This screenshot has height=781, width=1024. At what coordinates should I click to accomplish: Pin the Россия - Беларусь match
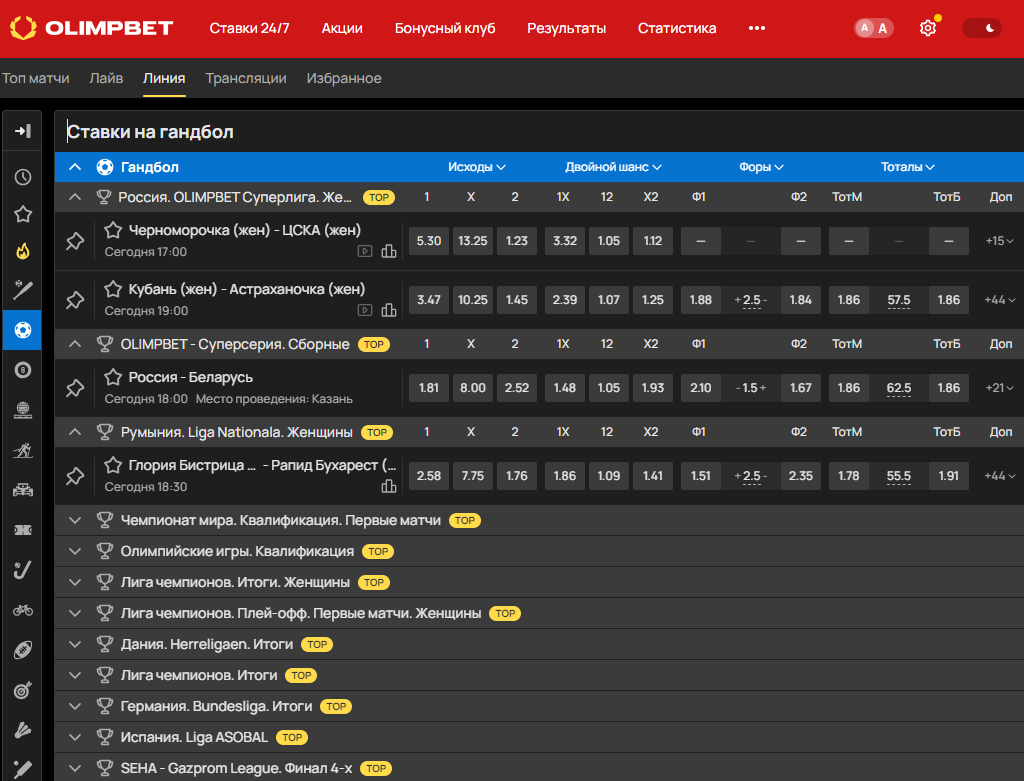(75, 388)
